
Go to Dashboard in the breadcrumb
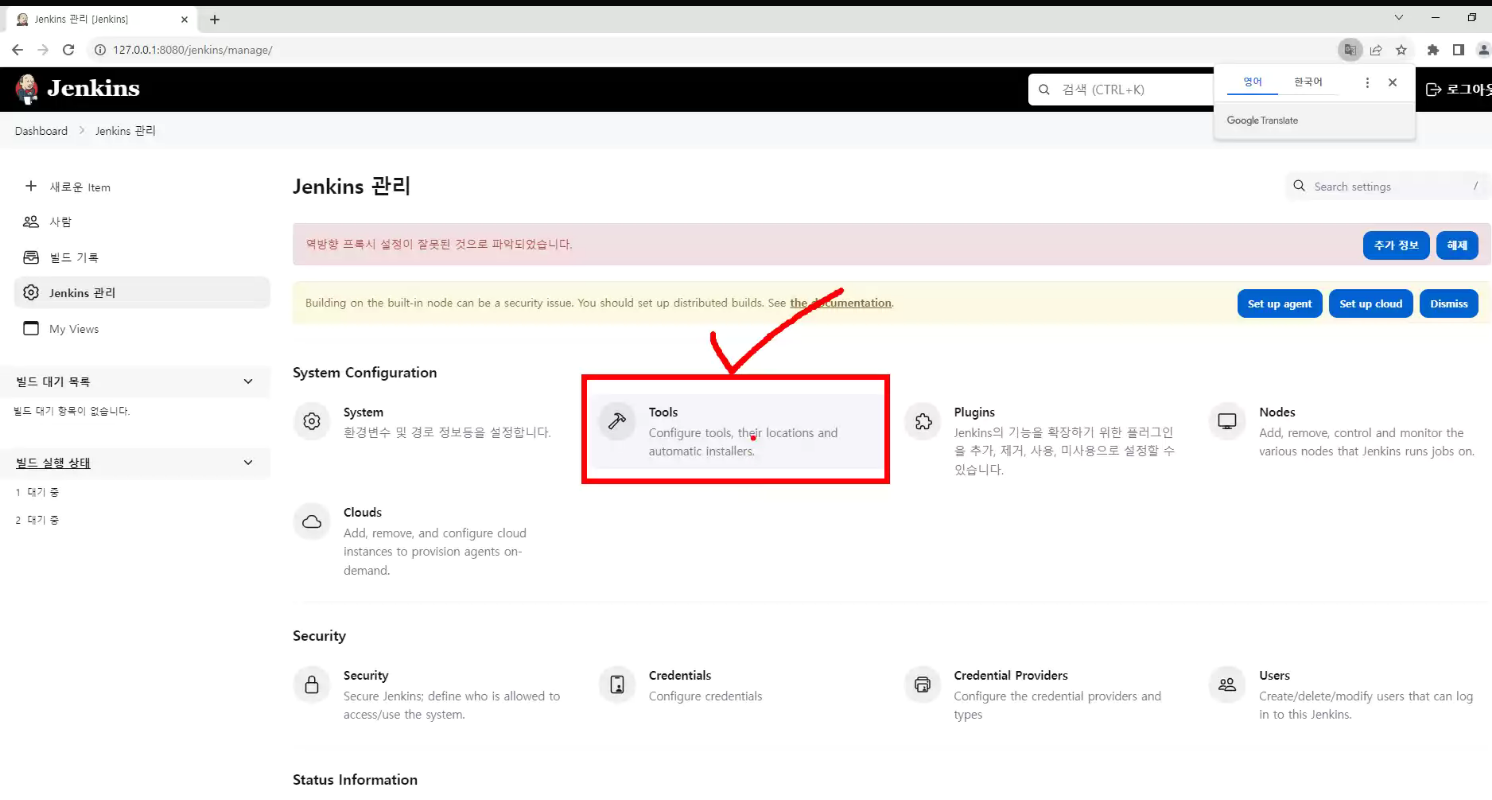pos(41,131)
